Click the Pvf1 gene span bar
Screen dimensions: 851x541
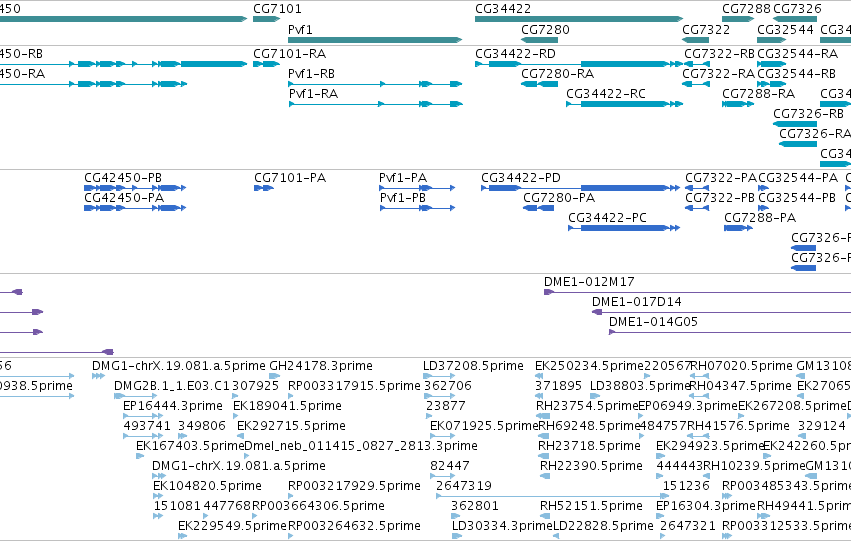pyautogui.click(x=375, y=40)
